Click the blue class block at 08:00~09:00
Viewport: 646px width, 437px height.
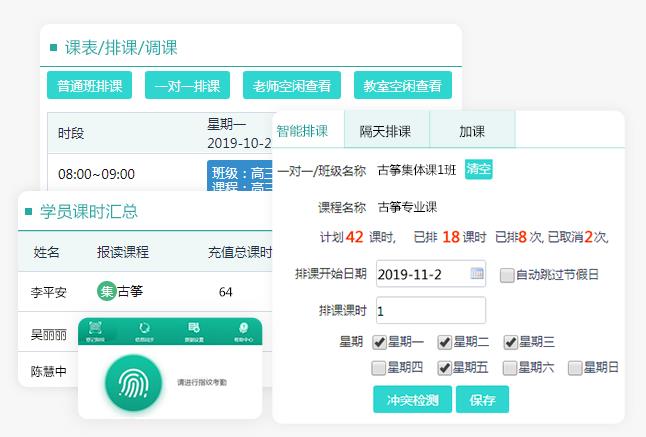[240, 176]
